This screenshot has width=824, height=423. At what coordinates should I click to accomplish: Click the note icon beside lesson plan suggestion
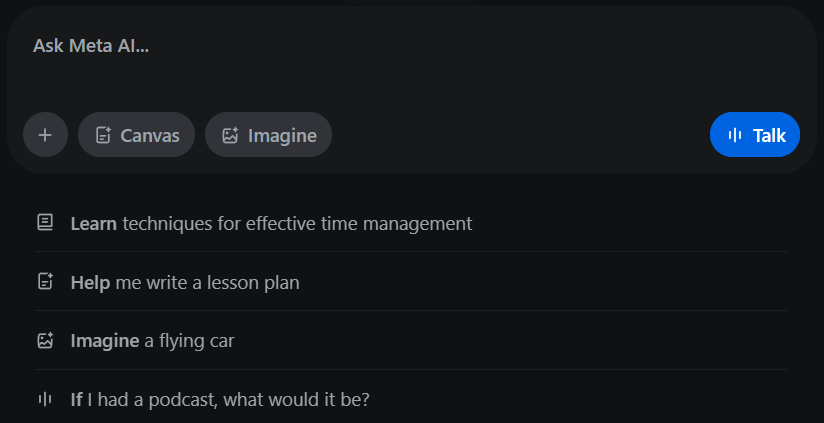coord(45,282)
